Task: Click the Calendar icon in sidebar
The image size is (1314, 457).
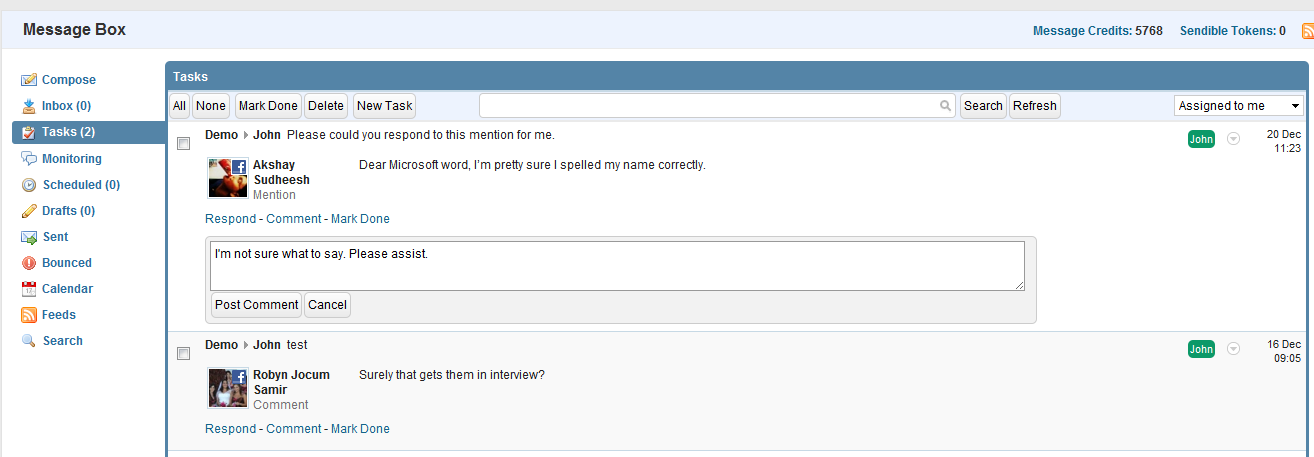Action: point(29,289)
